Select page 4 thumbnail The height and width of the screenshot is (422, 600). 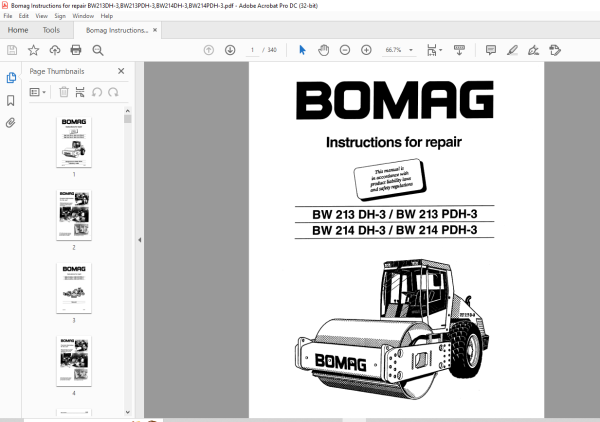click(x=74, y=361)
